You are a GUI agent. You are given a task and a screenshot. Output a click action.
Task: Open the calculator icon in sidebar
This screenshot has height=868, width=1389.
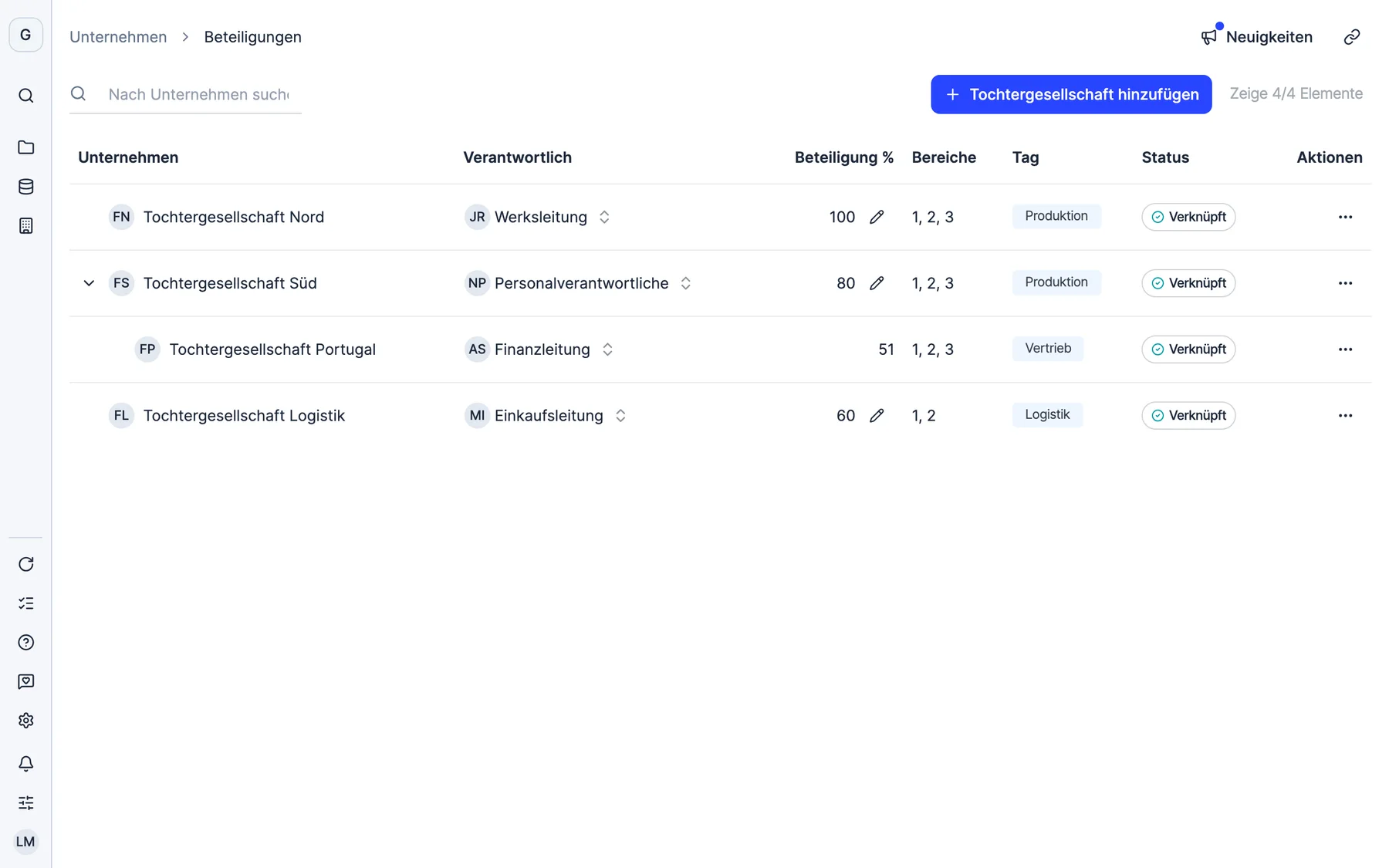point(25,226)
